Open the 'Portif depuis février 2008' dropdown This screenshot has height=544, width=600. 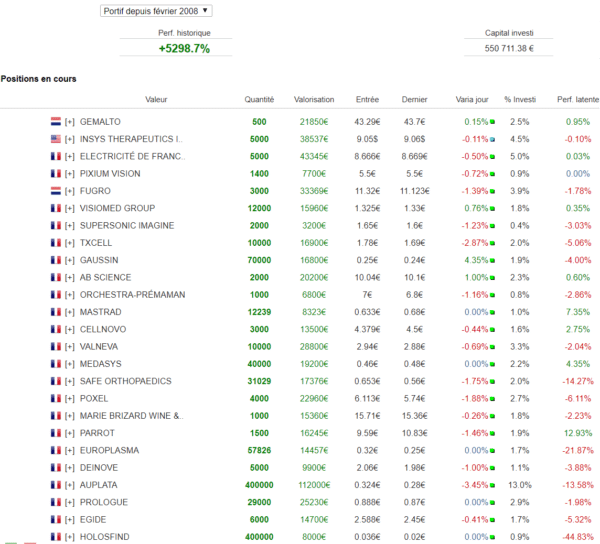pos(156,10)
